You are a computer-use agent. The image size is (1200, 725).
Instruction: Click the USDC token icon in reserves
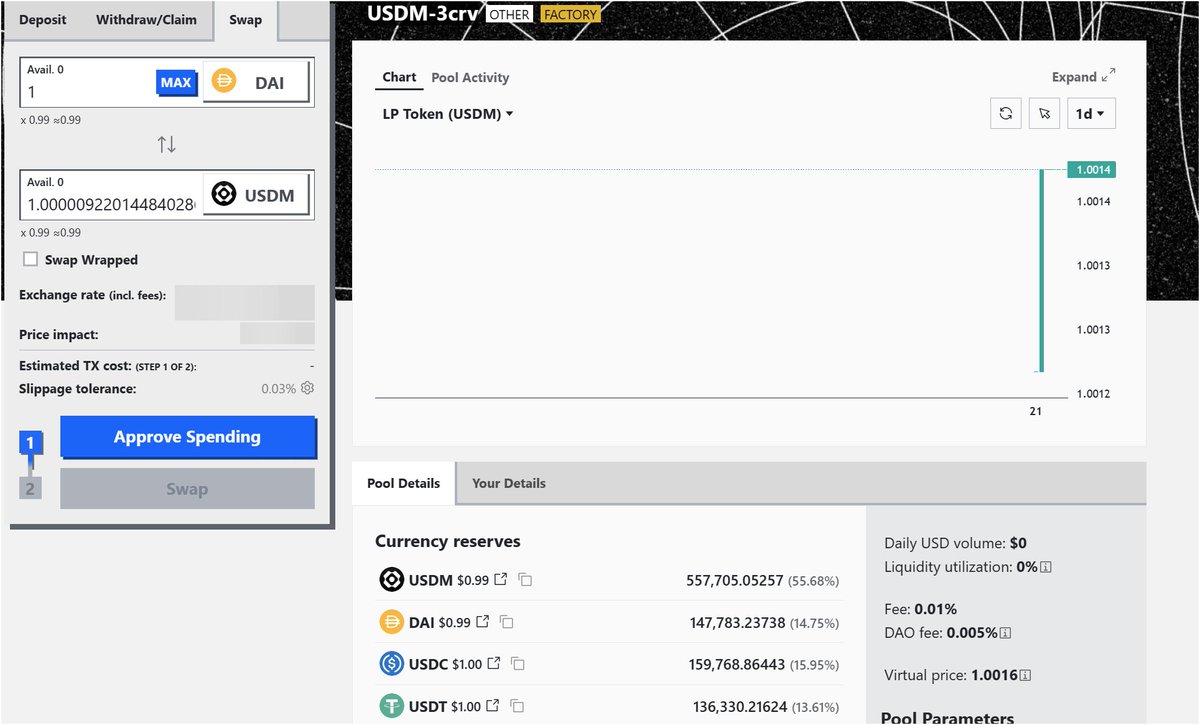pos(391,664)
